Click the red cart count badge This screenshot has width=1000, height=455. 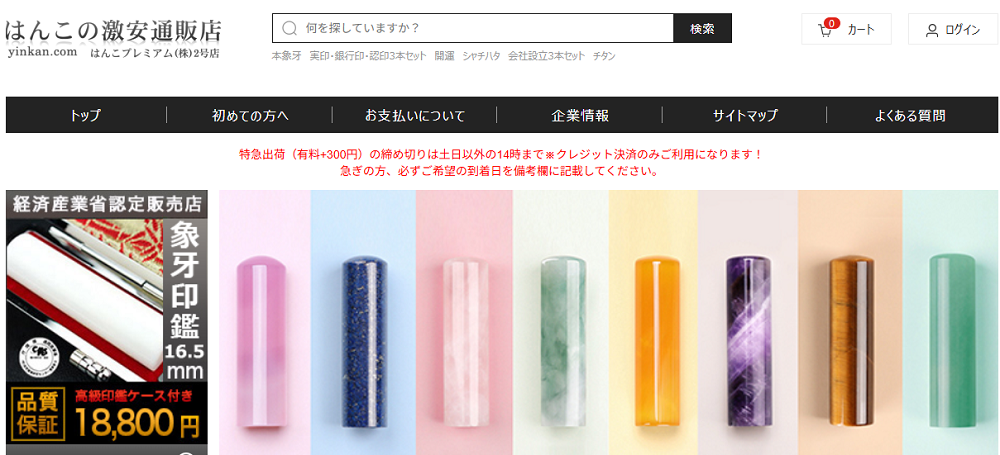[x=831, y=24]
